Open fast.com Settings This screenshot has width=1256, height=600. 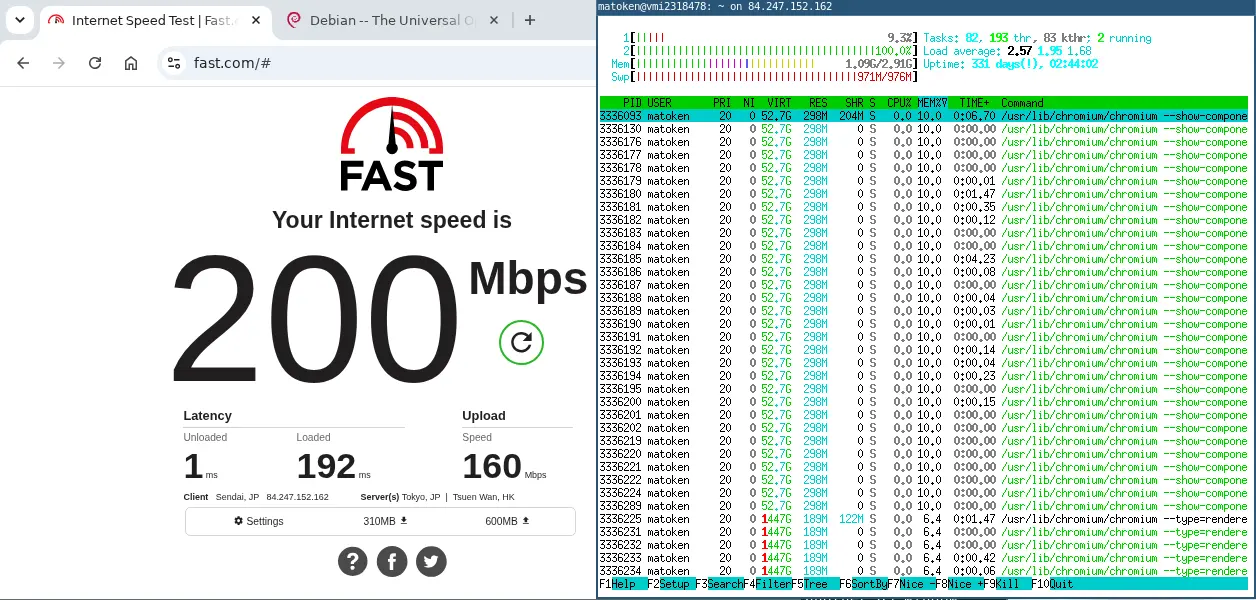[259, 521]
